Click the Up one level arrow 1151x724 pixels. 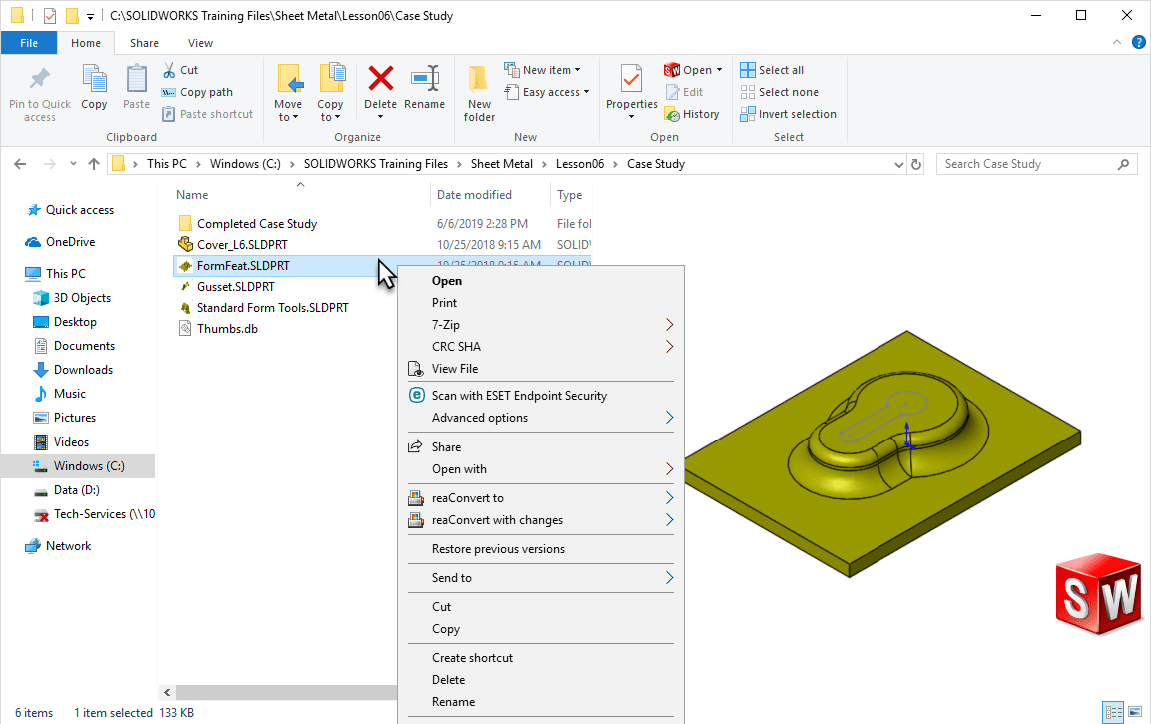tap(94, 164)
